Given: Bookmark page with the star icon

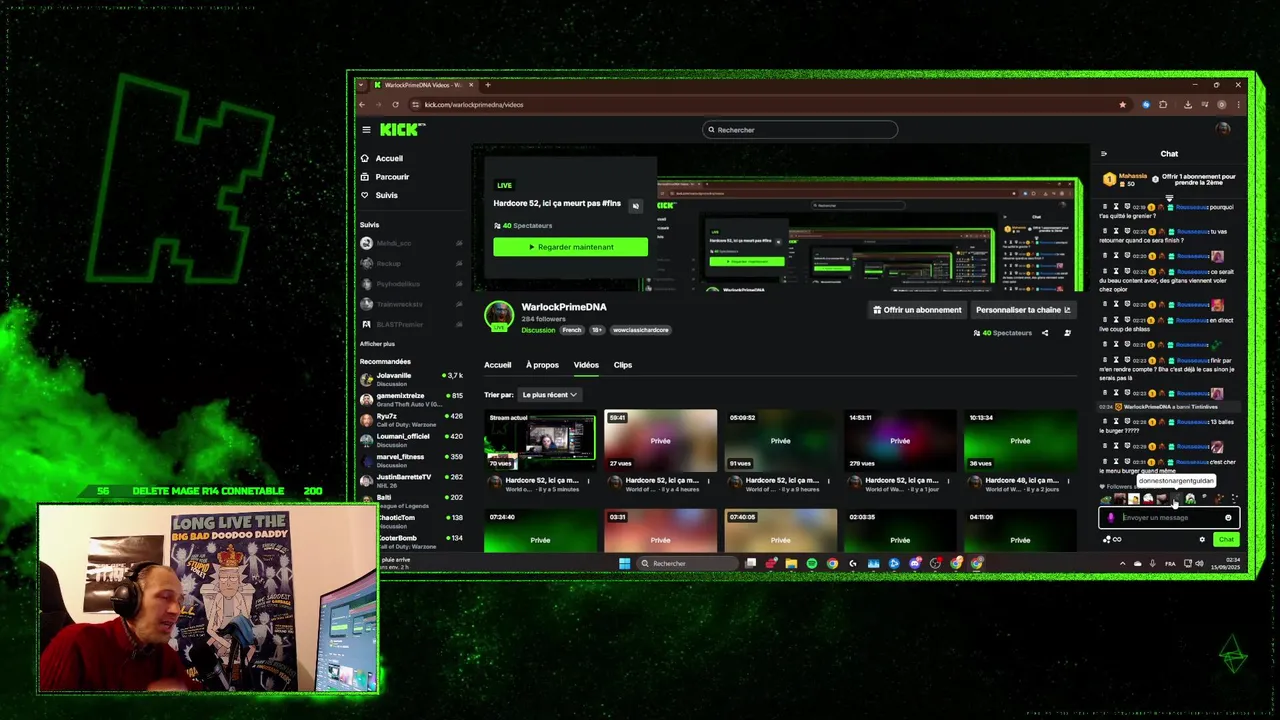Looking at the screenshot, I should click(1122, 105).
